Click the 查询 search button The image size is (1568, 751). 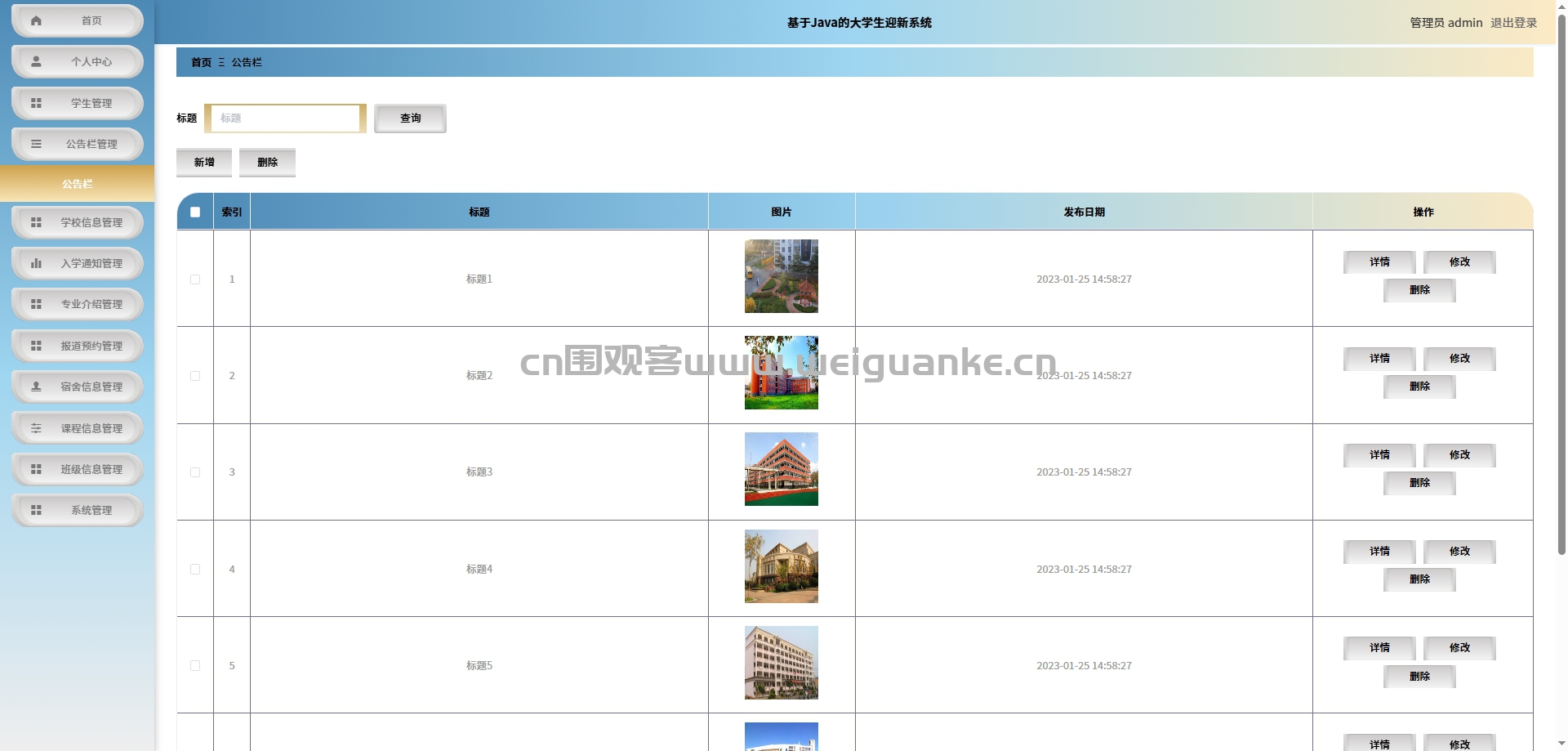[410, 118]
